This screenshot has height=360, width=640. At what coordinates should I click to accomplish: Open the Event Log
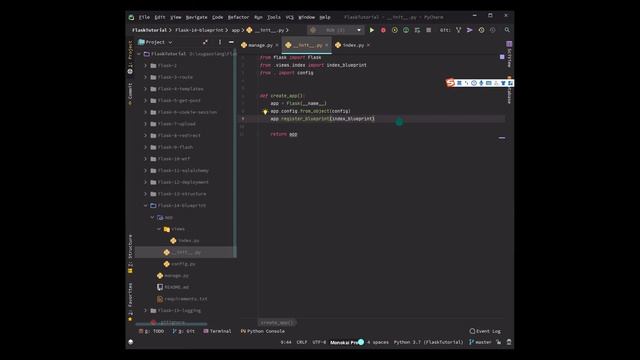[485, 331]
